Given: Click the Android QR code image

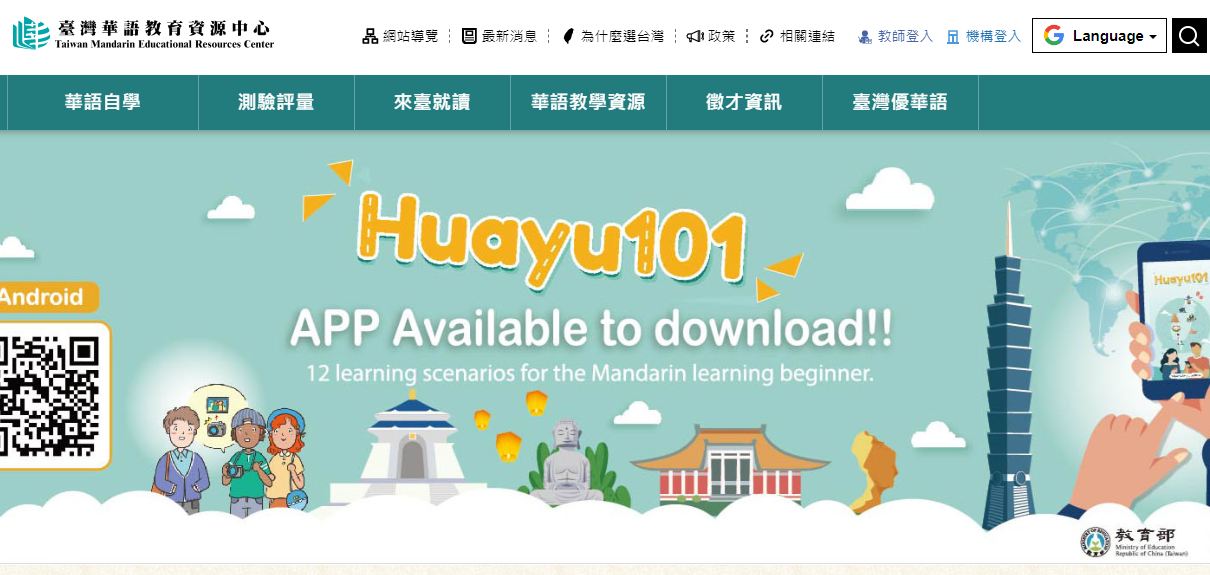Looking at the screenshot, I should (x=50, y=395).
